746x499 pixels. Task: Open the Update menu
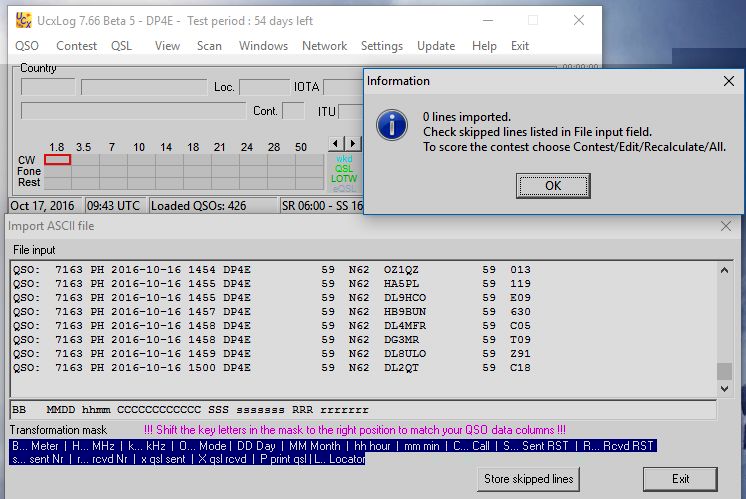pos(436,46)
